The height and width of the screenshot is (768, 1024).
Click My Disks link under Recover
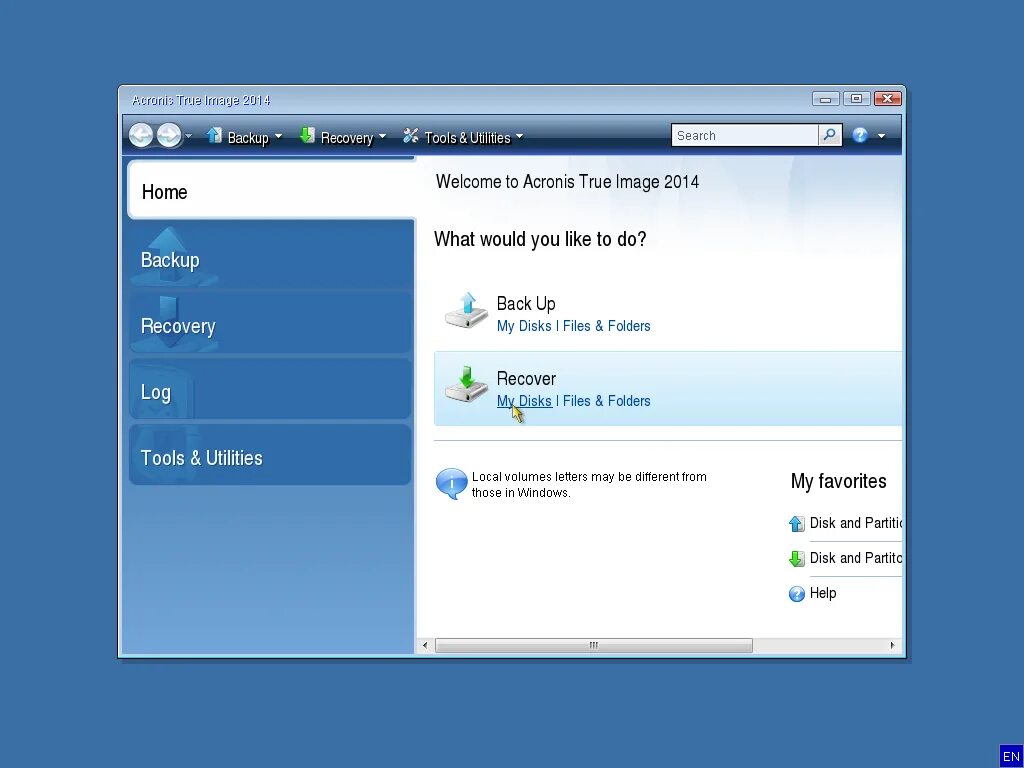click(524, 401)
